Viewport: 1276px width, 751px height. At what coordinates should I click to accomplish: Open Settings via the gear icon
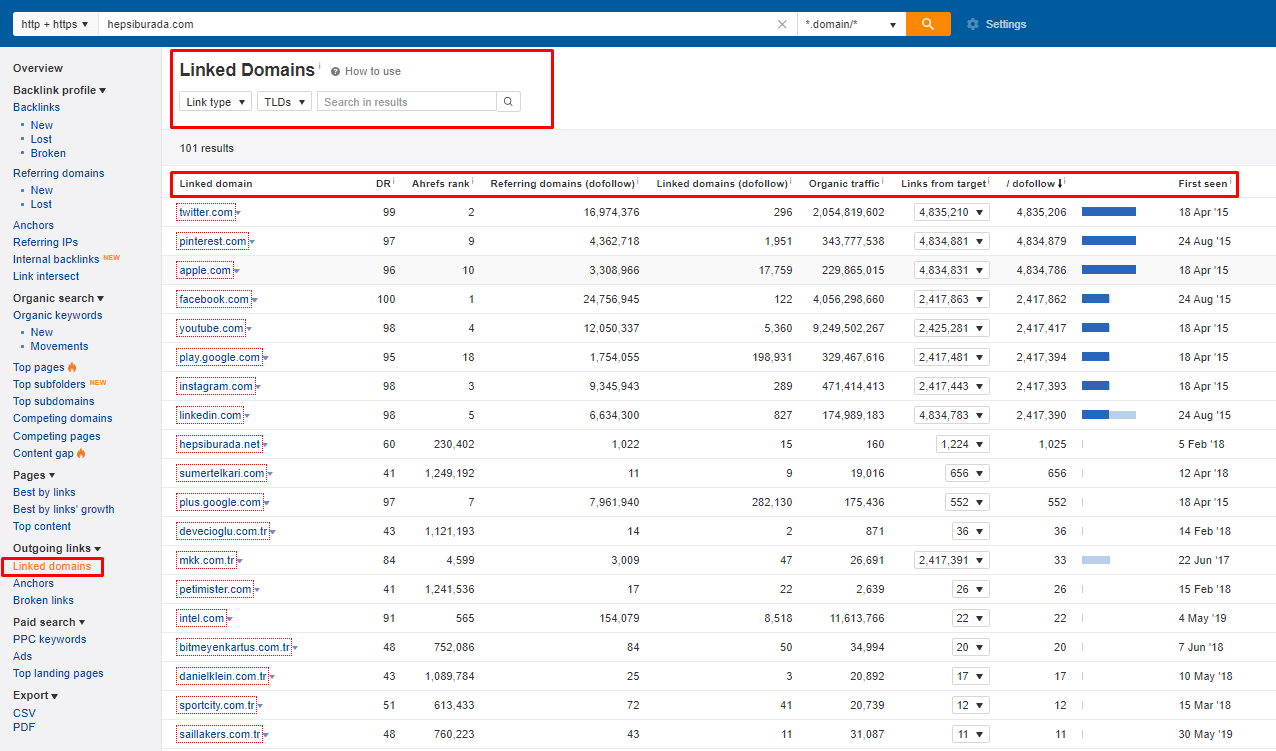(x=973, y=24)
